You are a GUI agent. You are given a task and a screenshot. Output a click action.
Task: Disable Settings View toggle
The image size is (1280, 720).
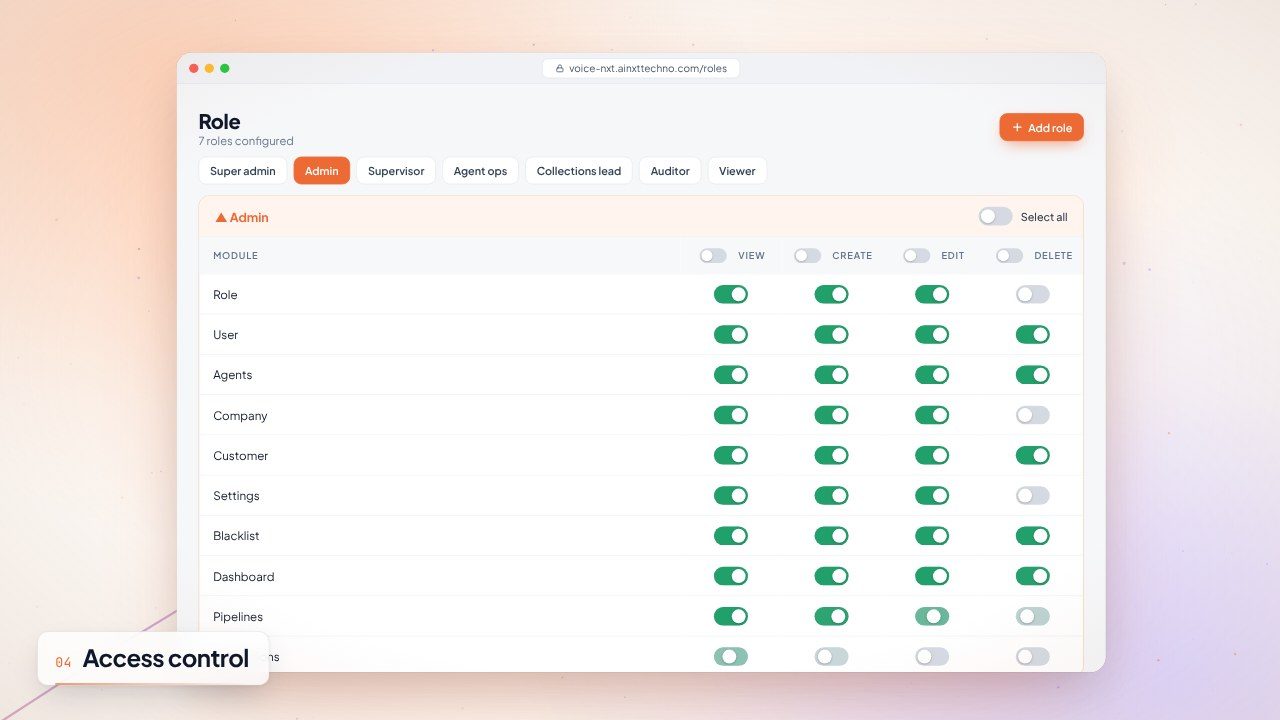click(x=731, y=495)
